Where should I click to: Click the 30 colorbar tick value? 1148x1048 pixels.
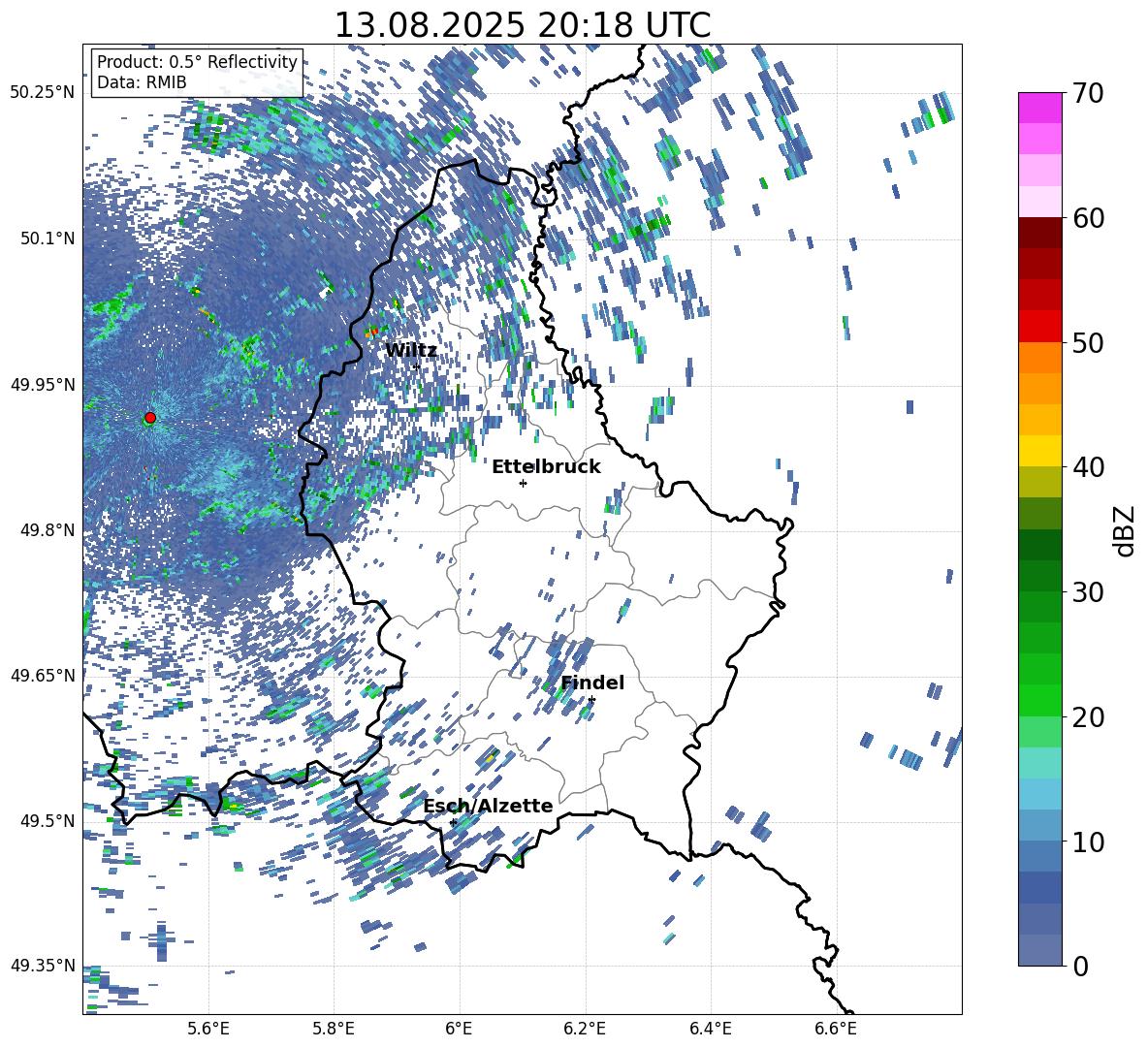(x=1088, y=592)
